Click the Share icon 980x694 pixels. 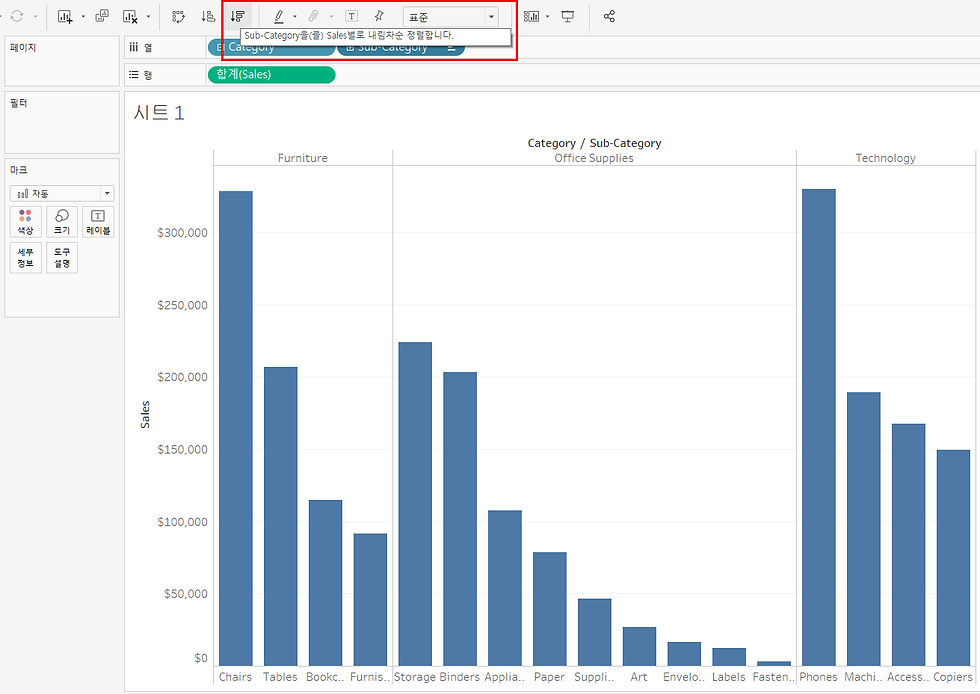pos(609,16)
